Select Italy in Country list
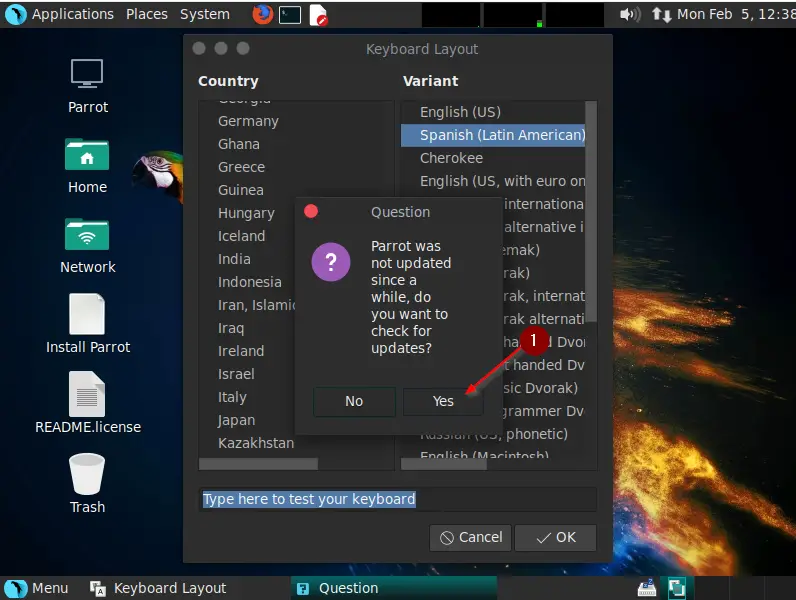This screenshot has width=796, height=600. 232,397
